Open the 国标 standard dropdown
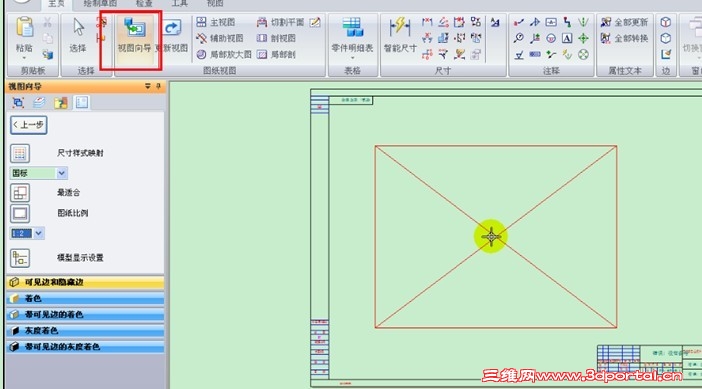 pyautogui.click(x=62, y=173)
